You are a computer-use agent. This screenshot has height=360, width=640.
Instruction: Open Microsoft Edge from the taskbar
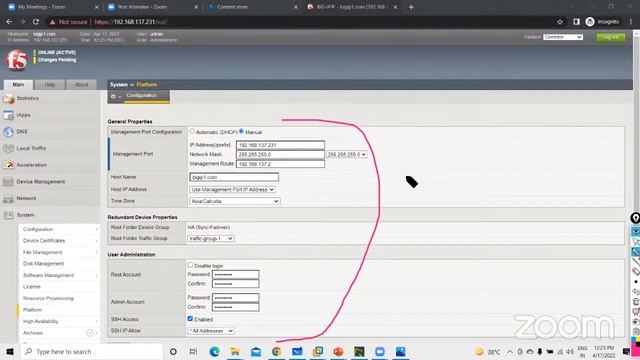(214, 351)
